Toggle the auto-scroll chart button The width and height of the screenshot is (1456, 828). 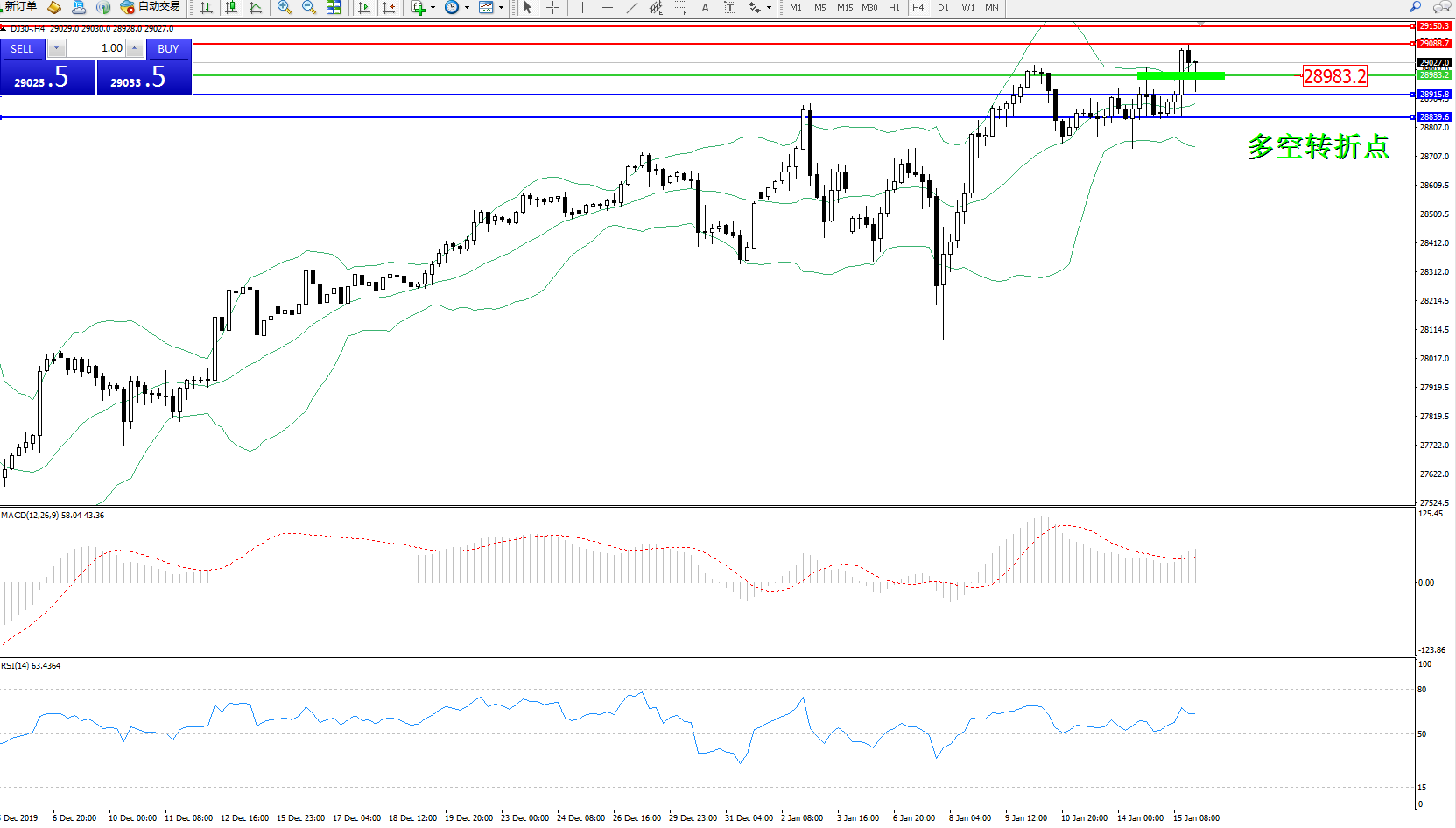point(364,8)
